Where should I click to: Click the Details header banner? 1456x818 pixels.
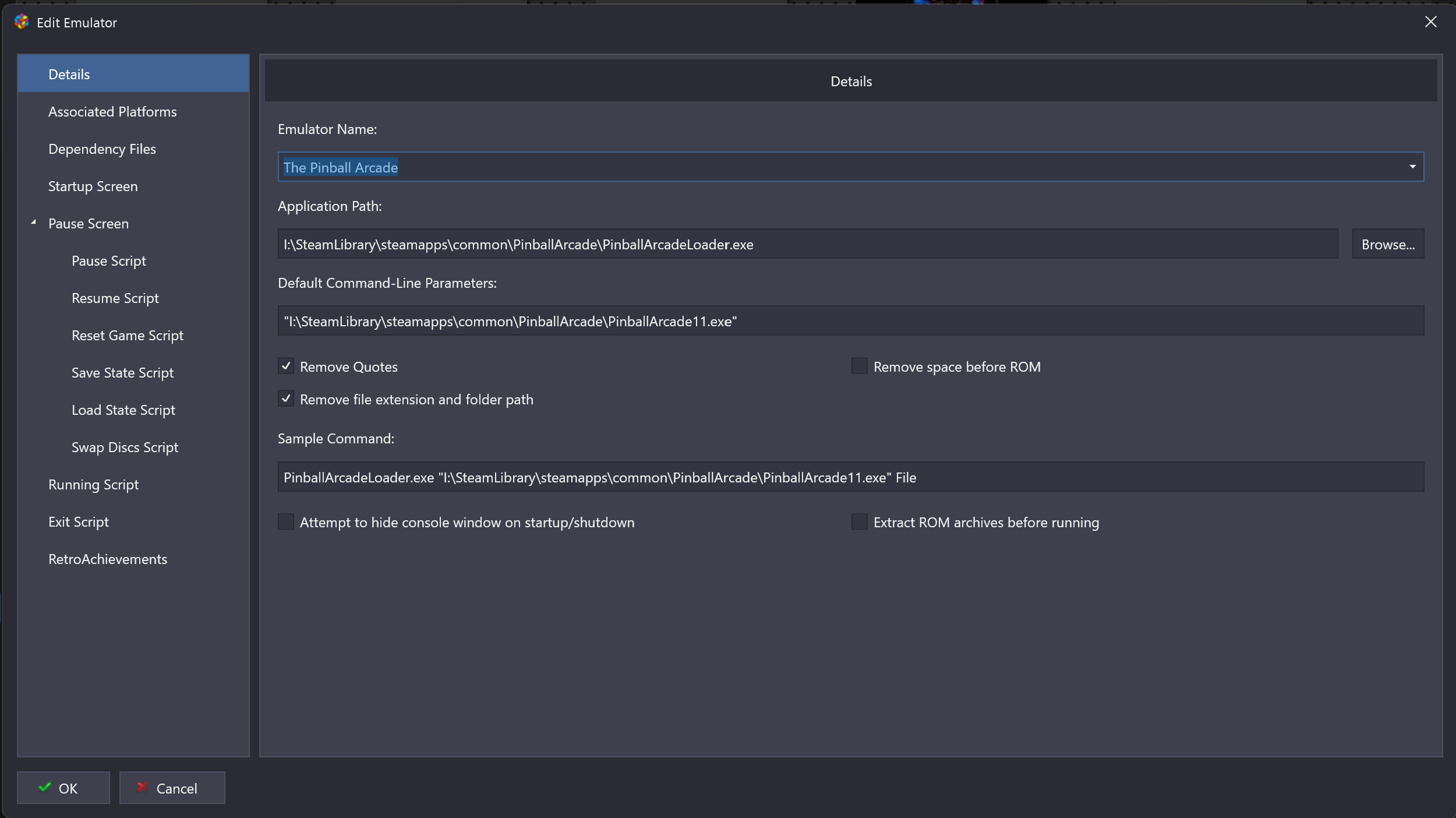tap(851, 81)
